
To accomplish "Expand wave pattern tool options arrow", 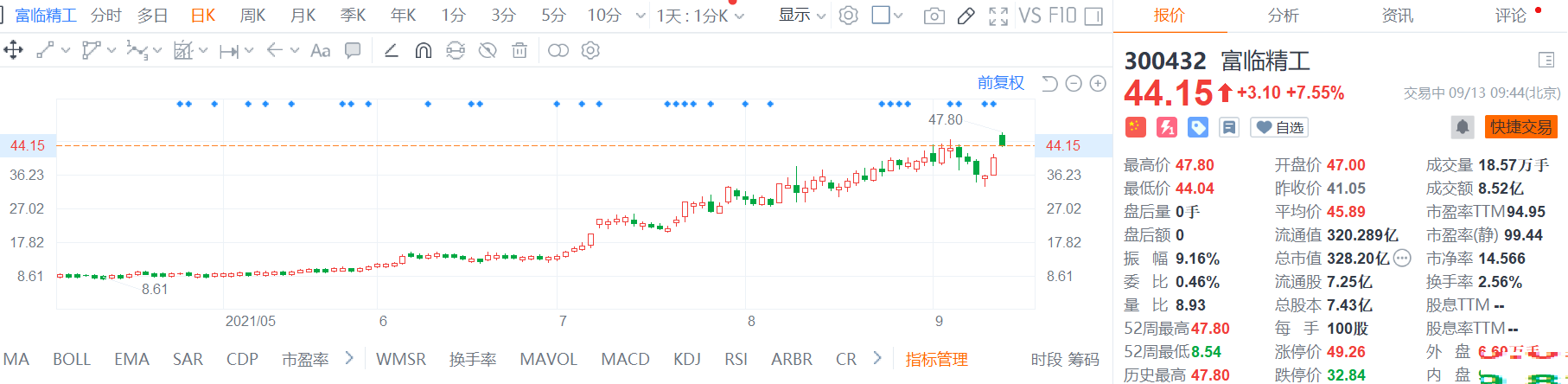I will point(157,51).
